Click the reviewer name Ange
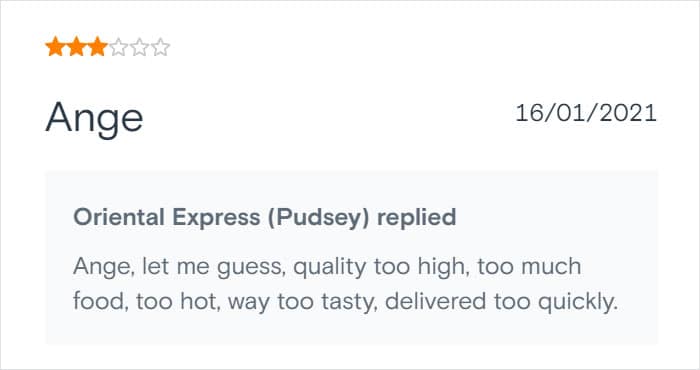Screen dimensions: 700x370 [94, 118]
